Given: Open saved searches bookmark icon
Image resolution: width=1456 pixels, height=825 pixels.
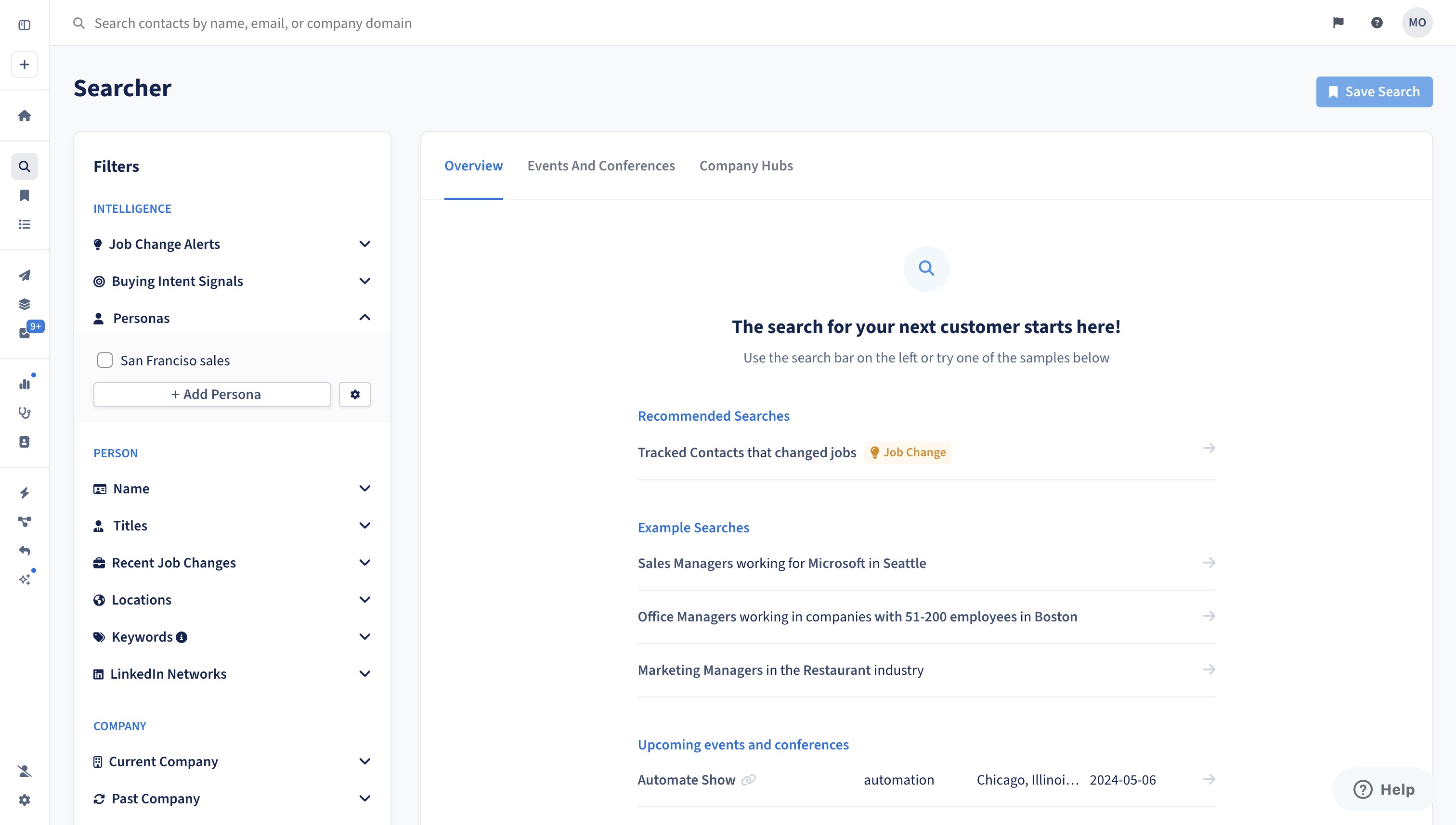Looking at the screenshot, I should 25,195.
